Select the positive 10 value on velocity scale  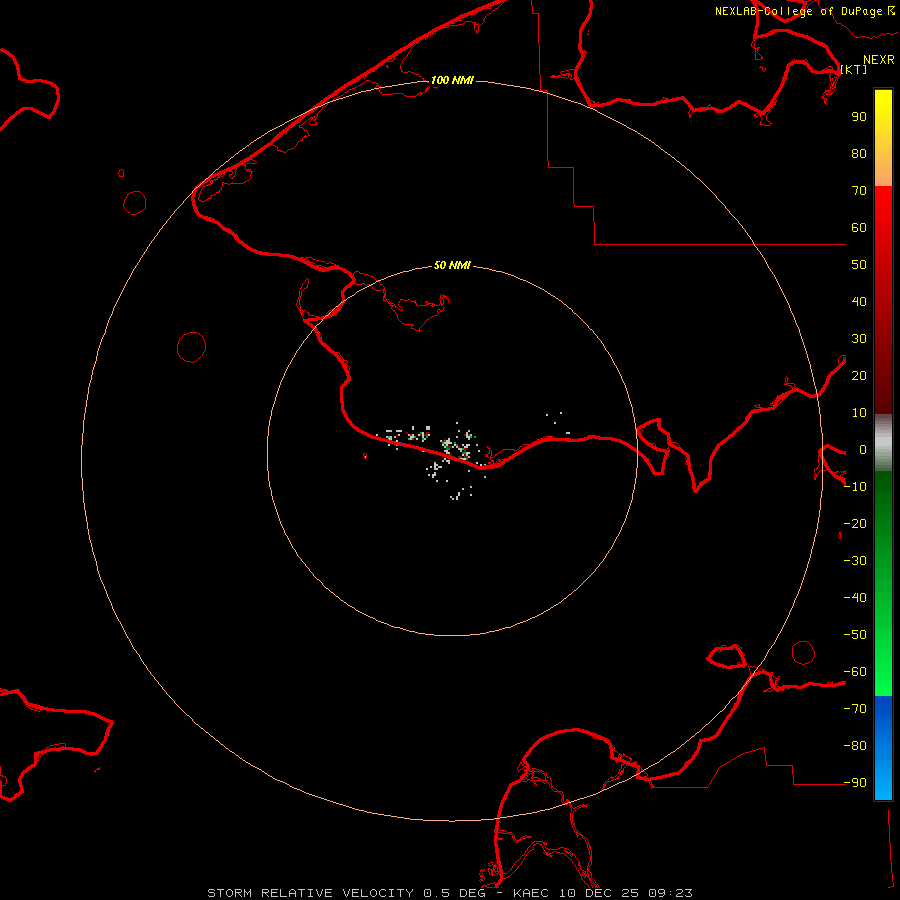859,413
